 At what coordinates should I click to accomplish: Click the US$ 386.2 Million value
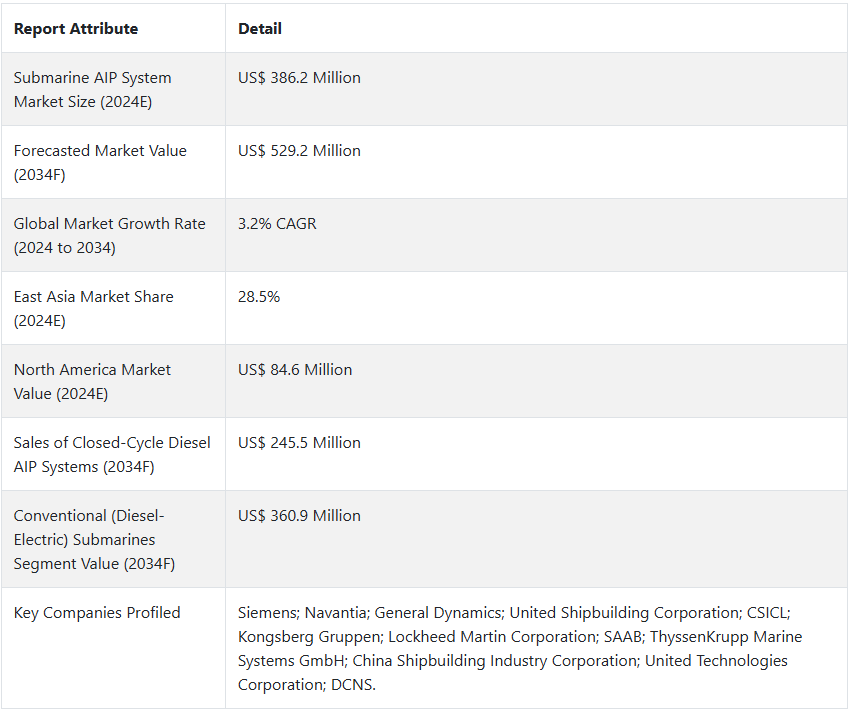pos(299,78)
